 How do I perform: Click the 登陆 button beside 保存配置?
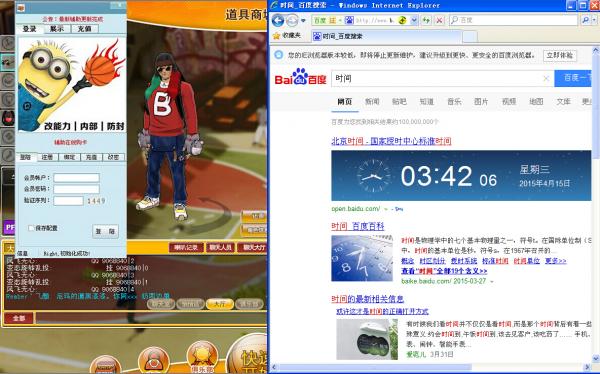tap(105, 231)
